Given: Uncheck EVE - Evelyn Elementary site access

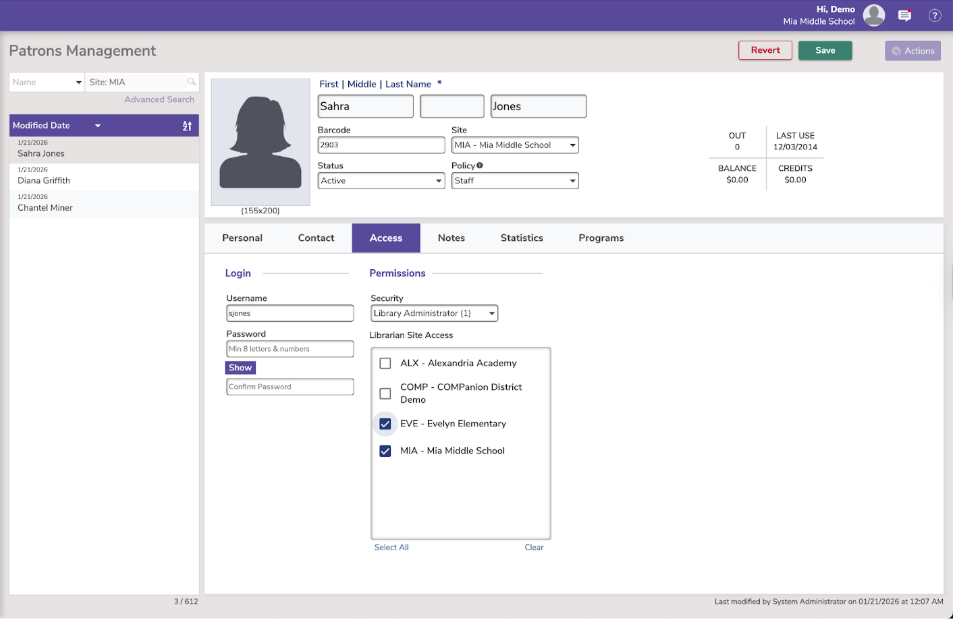Looking at the screenshot, I should click(x=385, y=424).
